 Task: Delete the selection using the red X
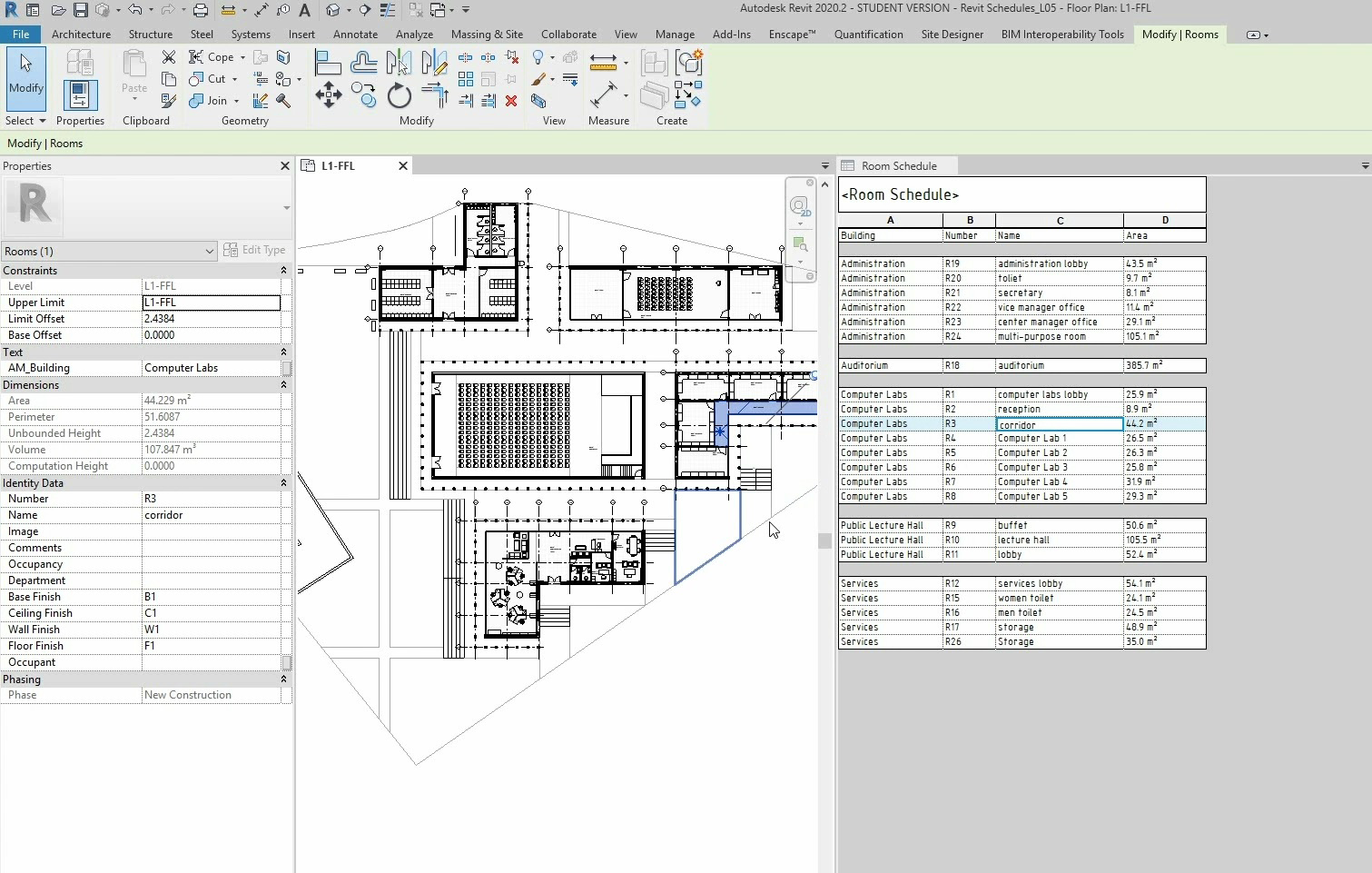[x=511, y=101]
